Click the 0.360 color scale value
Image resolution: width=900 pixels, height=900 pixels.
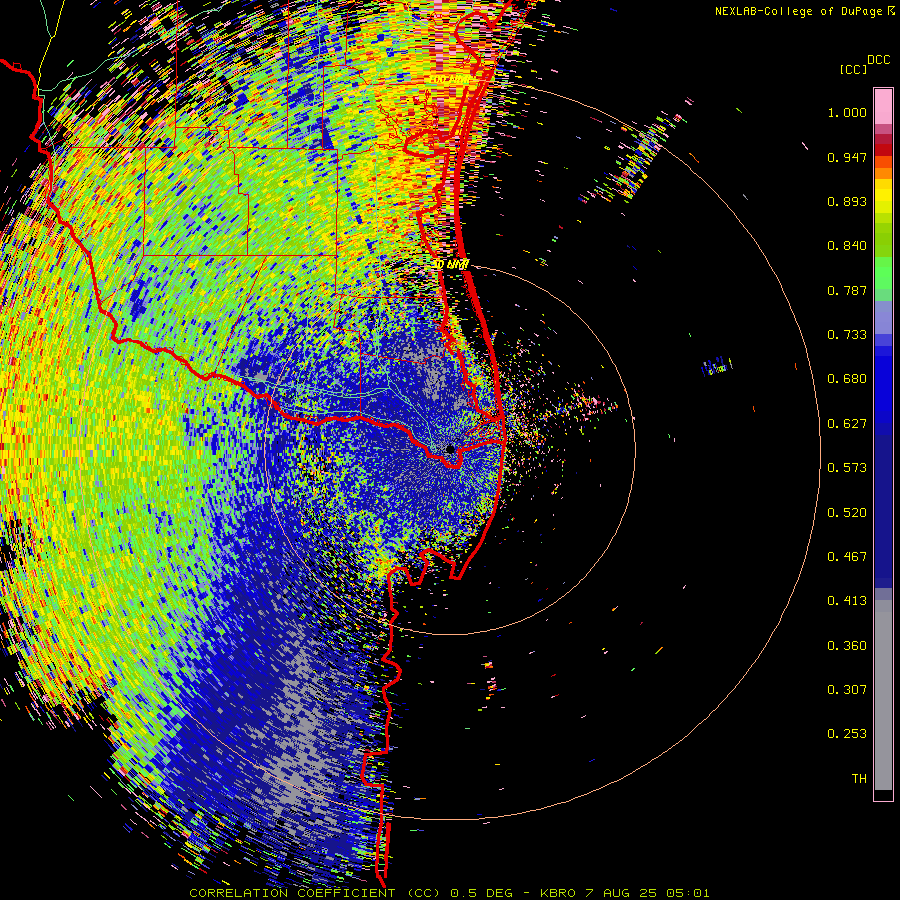click(847, 646)
